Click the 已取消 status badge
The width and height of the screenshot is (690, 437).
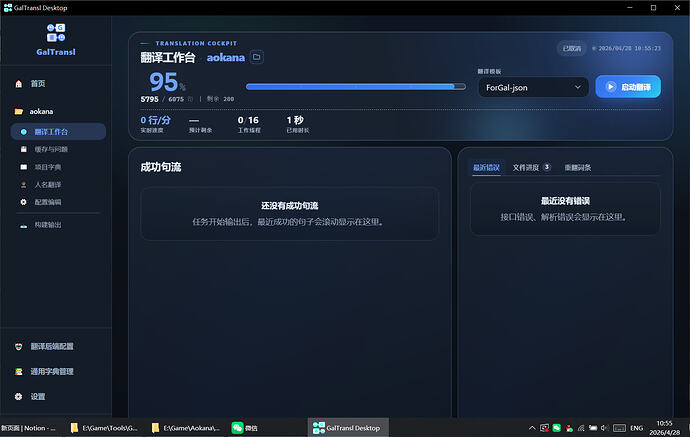pos(570,48)
